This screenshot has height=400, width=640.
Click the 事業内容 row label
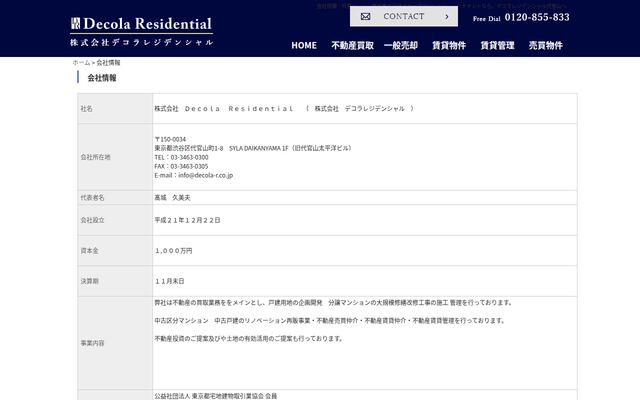tap(92, 343)
